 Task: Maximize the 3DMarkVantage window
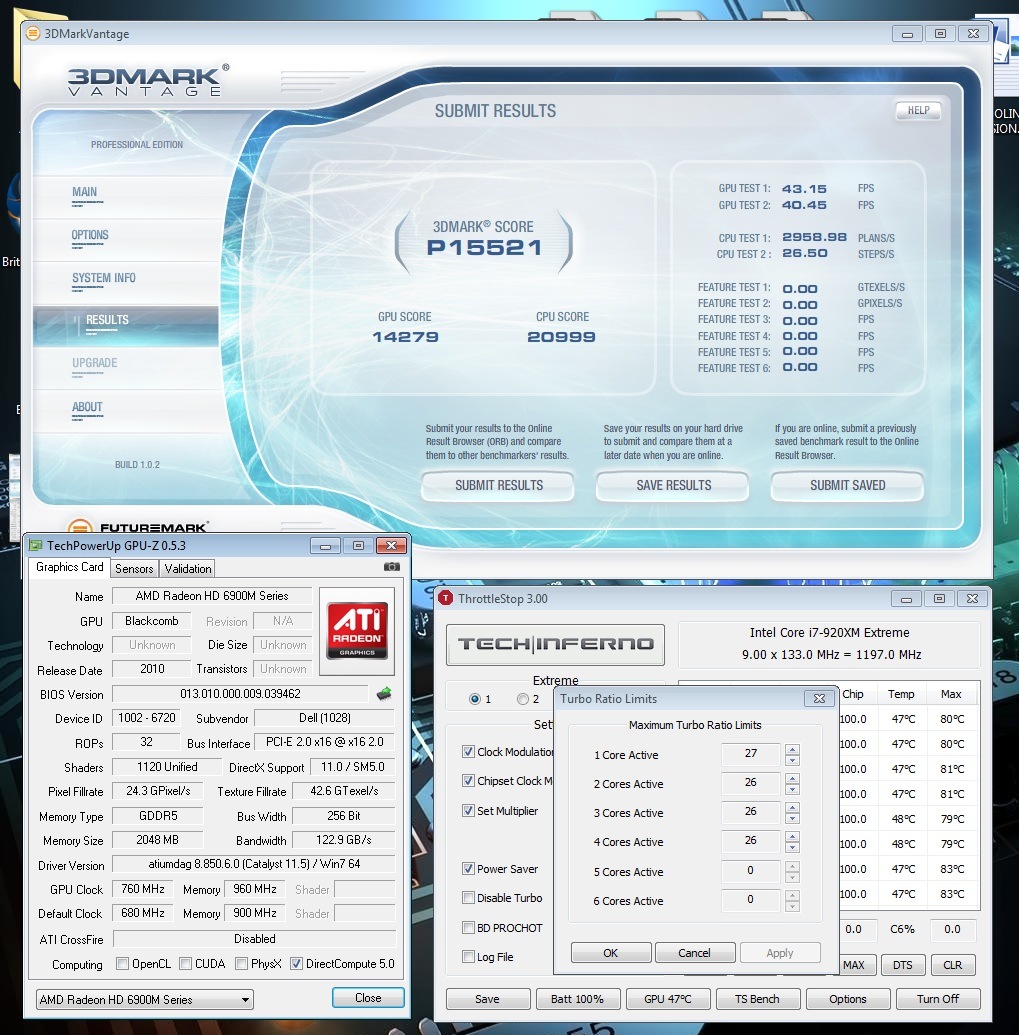pyautogui.click(x=940, y=34)
